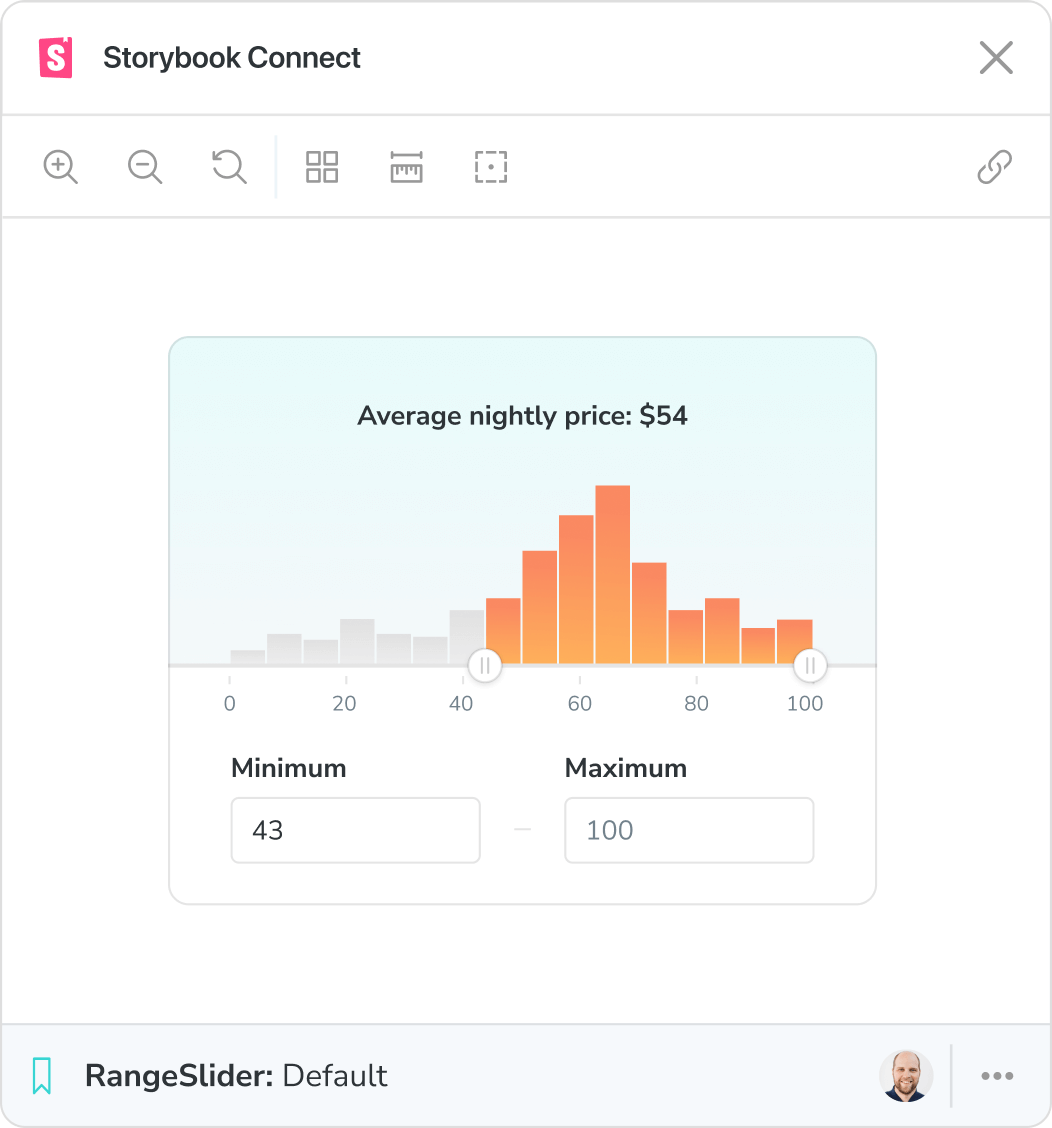Click the bookmark icon next to RangeSlider

tap(42, 1076)
